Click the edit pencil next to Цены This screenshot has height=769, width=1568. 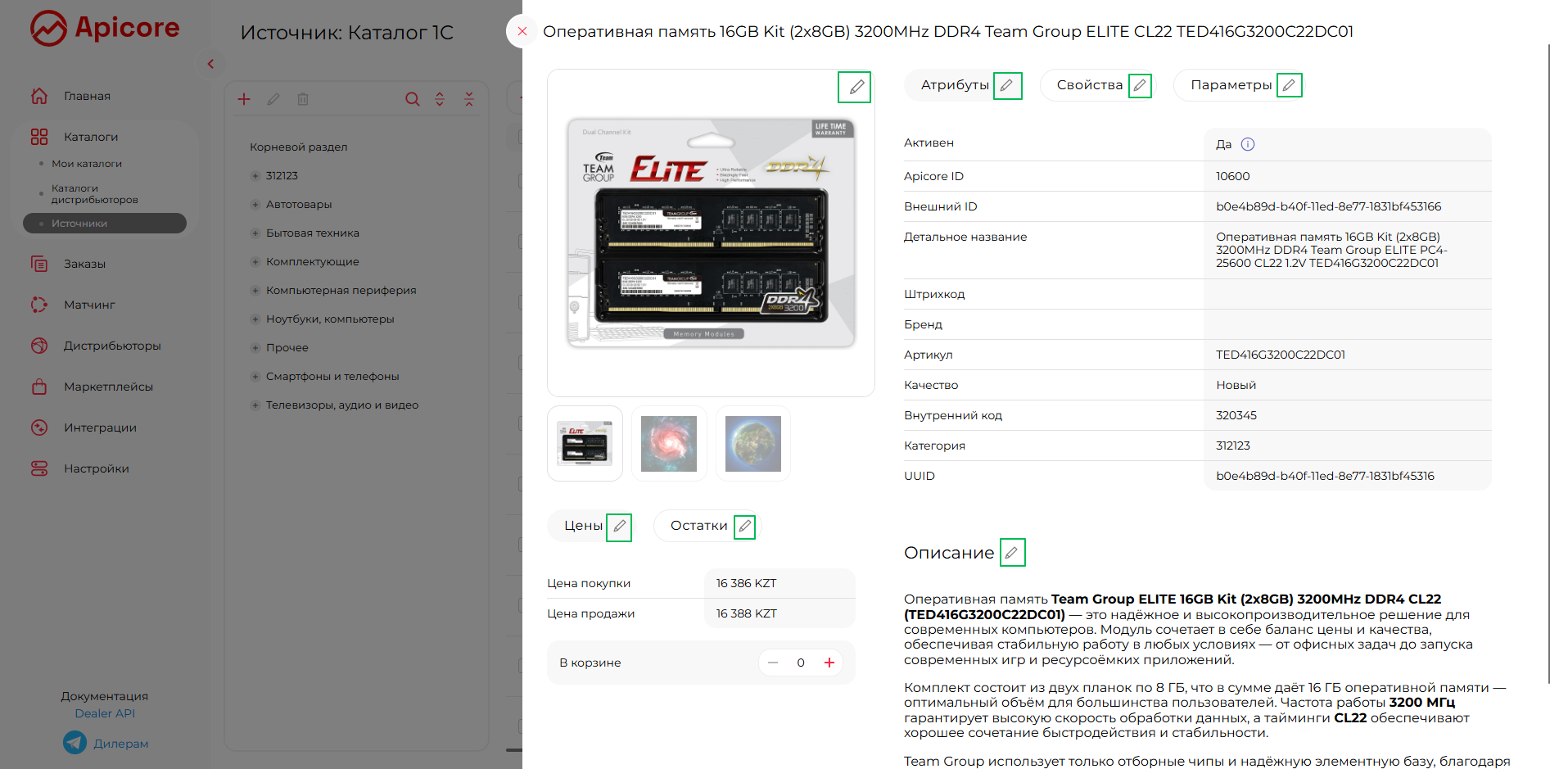(619, 526)
